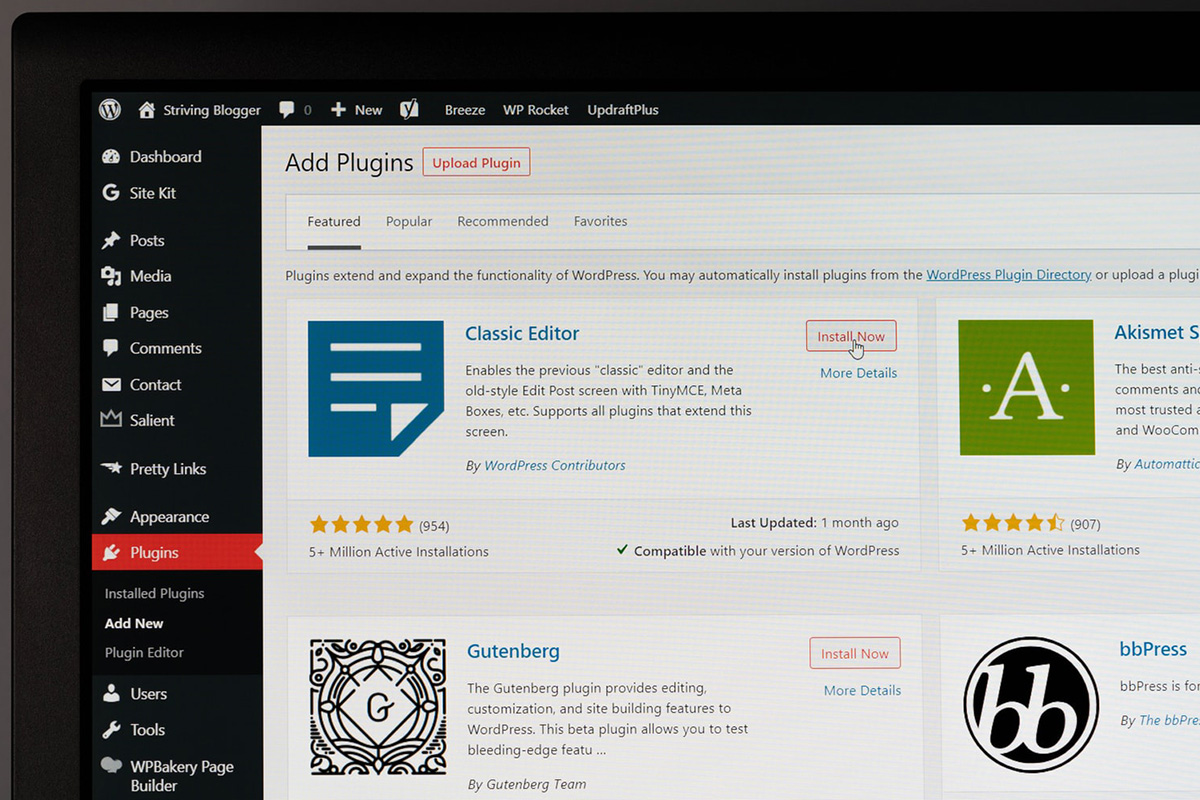Viewport: 1200px width, 800px height.
Task: Open the Striving Blogger site menu
Action: point(212,110)
